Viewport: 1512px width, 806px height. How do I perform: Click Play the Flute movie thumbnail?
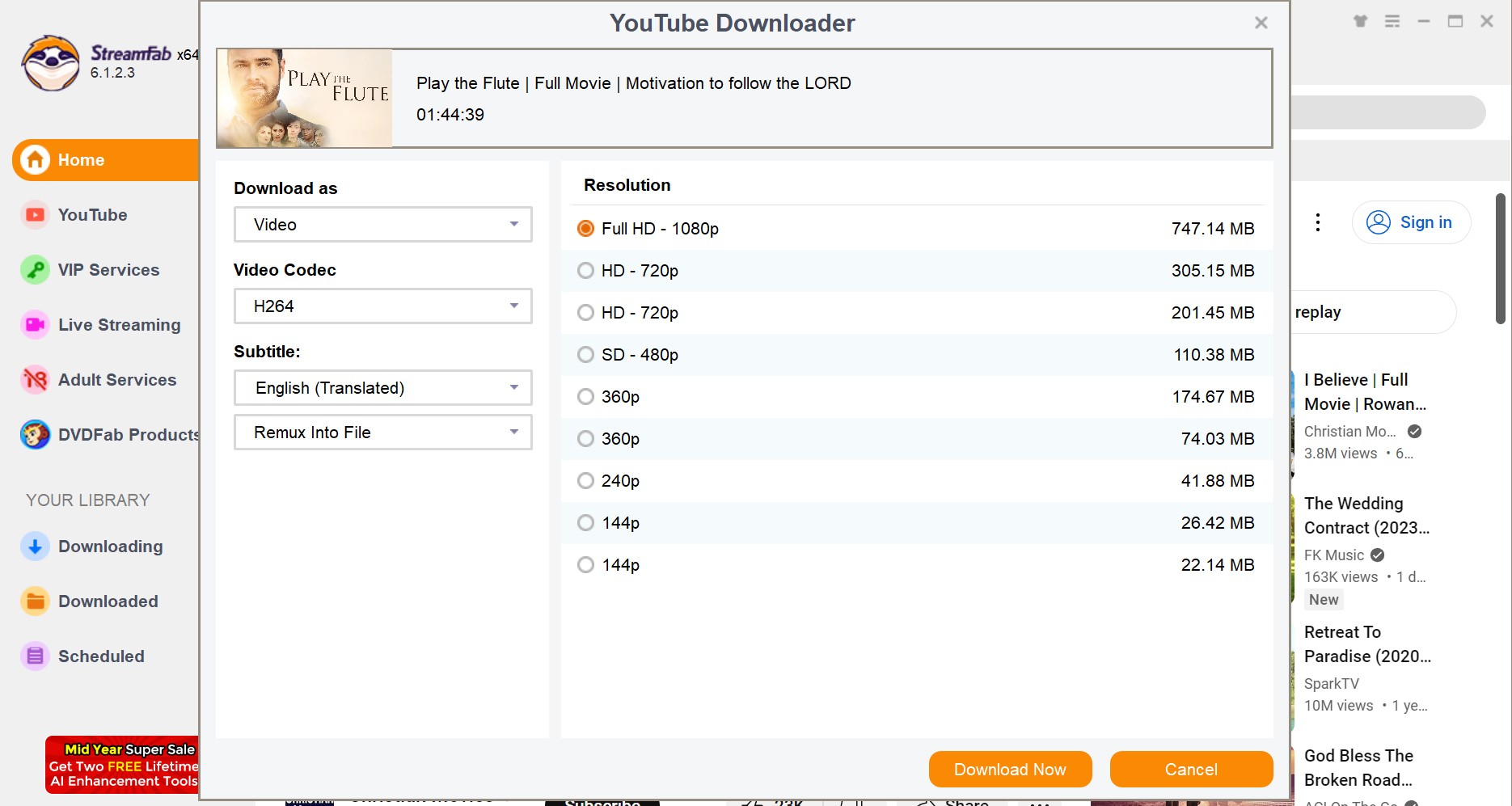(x=305, y=99)
